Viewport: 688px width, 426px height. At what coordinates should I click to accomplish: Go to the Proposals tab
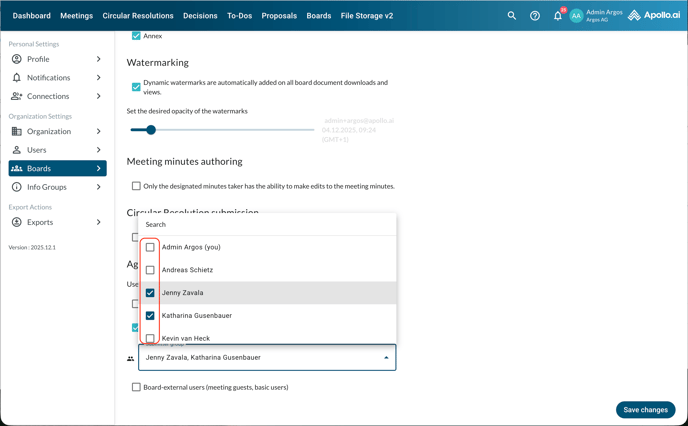tap(279, 16)
